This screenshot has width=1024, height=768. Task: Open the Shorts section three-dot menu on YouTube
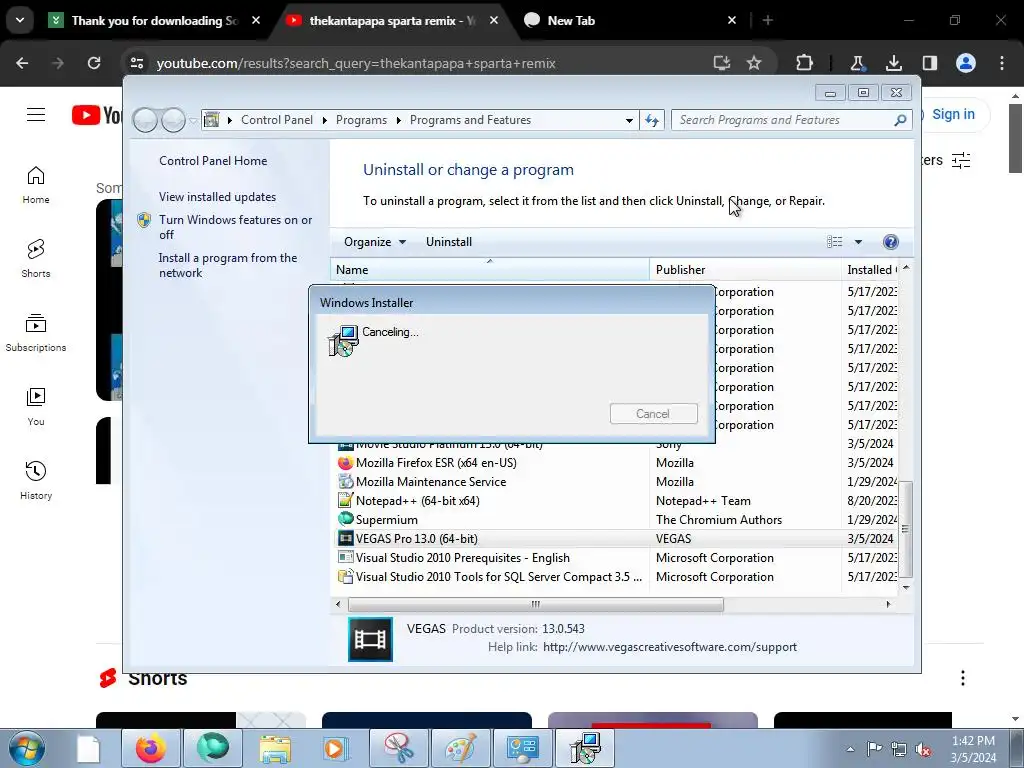(963, 678)
